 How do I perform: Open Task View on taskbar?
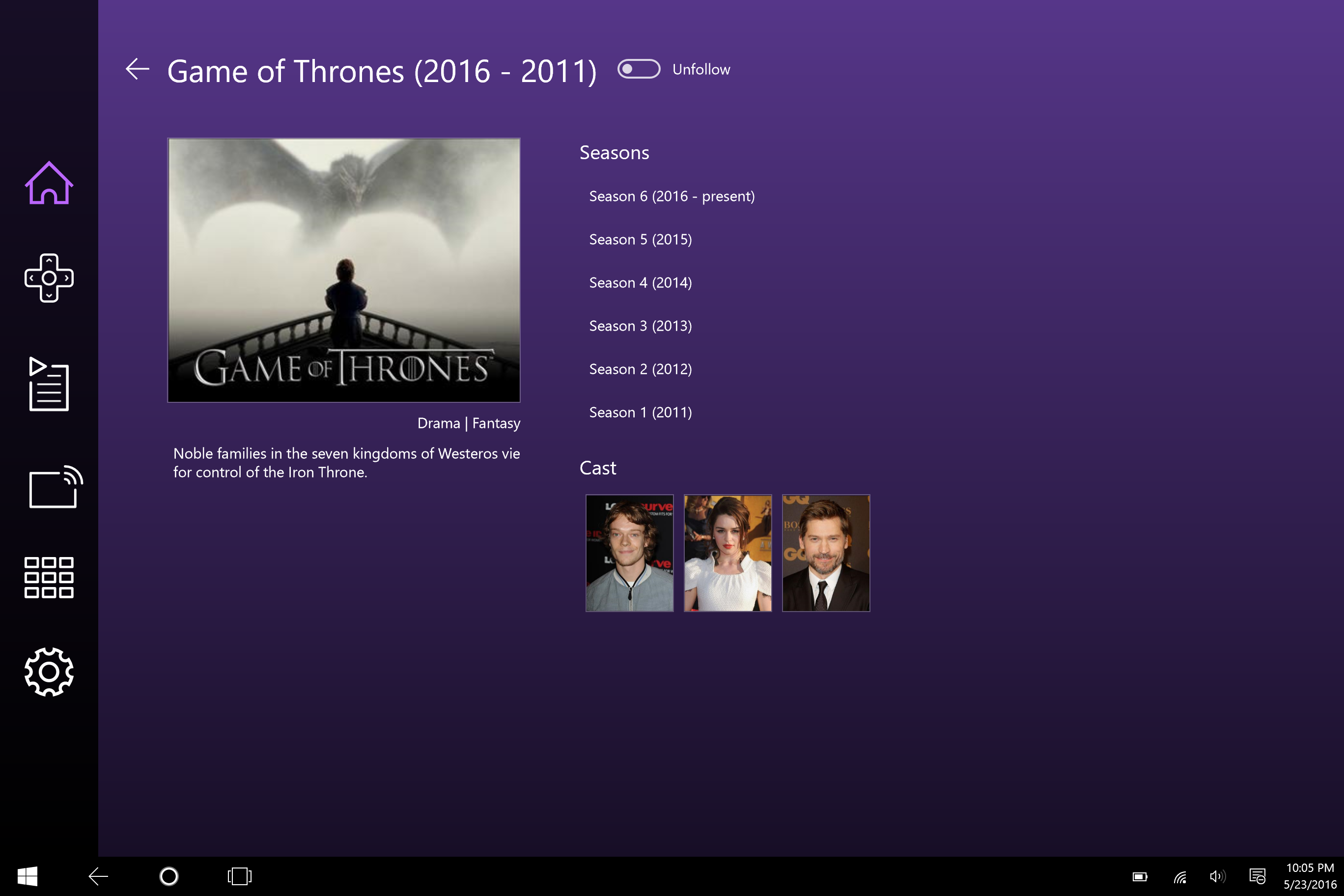click(239, 876)
